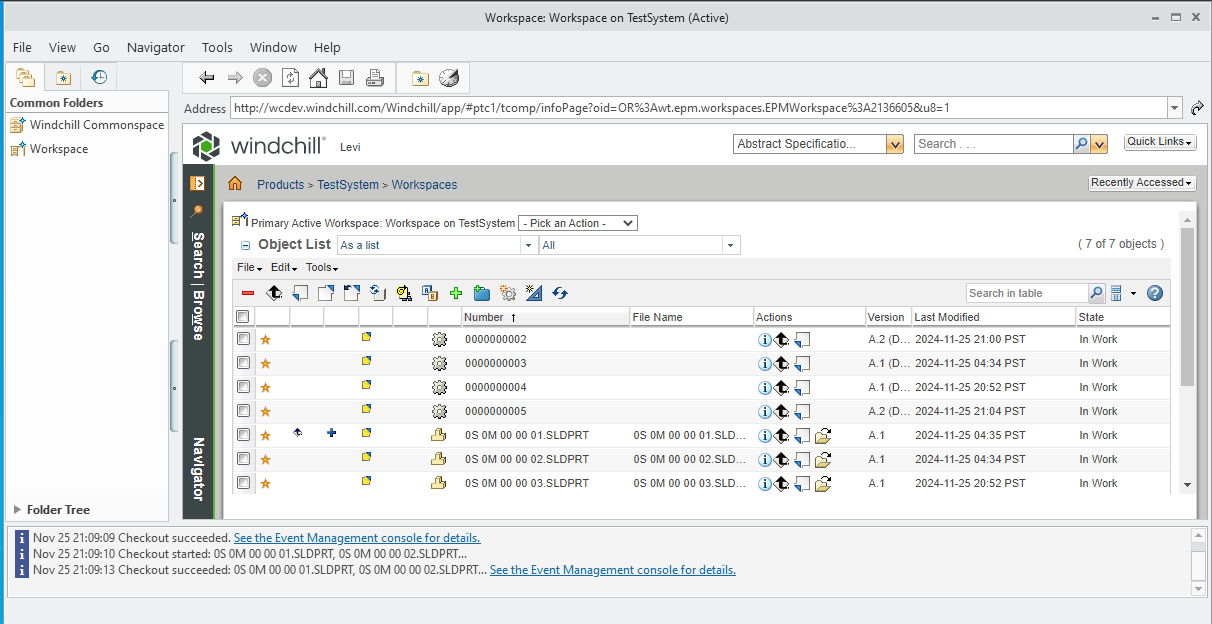Click the Help question mark icon
1212x624 pixels.
[x=1154, y=292]
